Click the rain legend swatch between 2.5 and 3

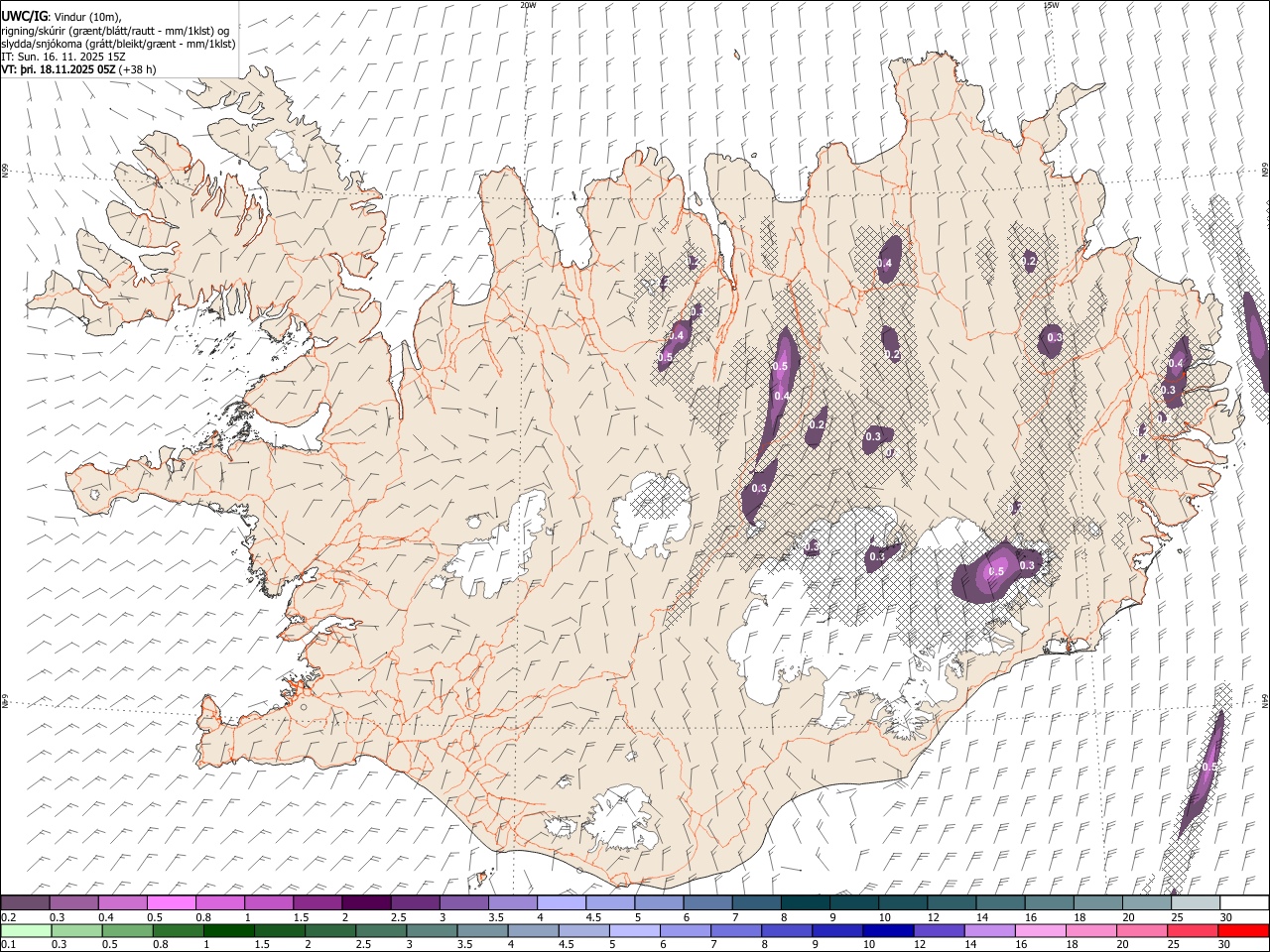click(x=381, y=930)
